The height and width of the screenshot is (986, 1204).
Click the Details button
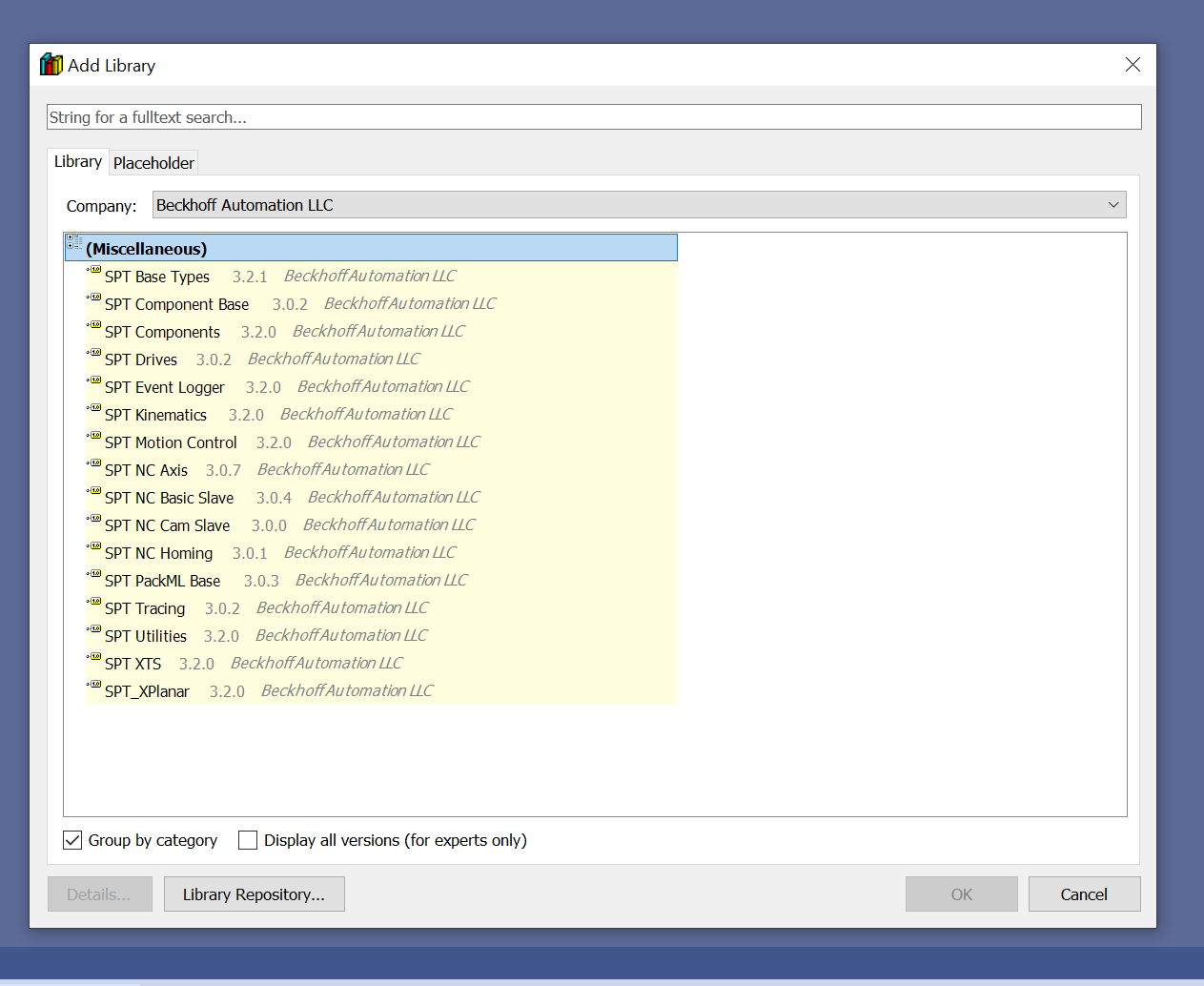pyautogui.click(x=99, y=894)
